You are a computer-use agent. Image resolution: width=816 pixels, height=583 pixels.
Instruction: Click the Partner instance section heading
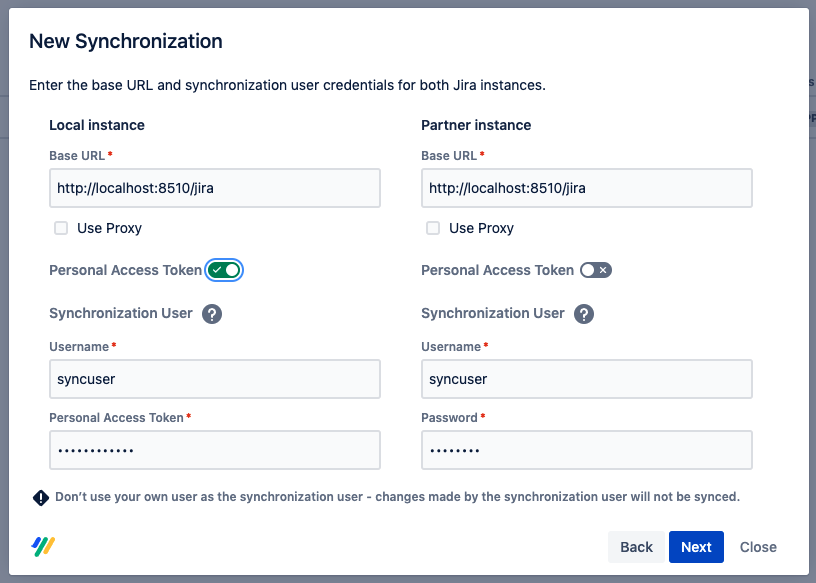coord(476,125)
